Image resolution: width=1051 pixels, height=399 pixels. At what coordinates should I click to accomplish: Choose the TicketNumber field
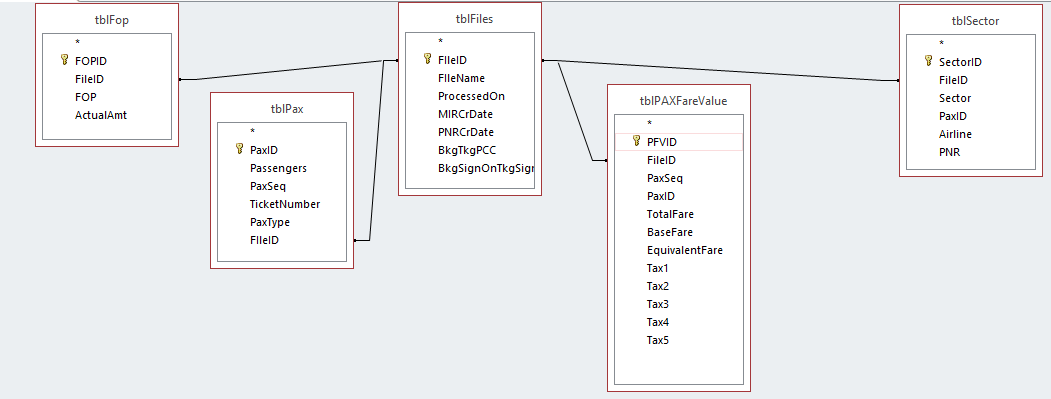click(282, 204)
